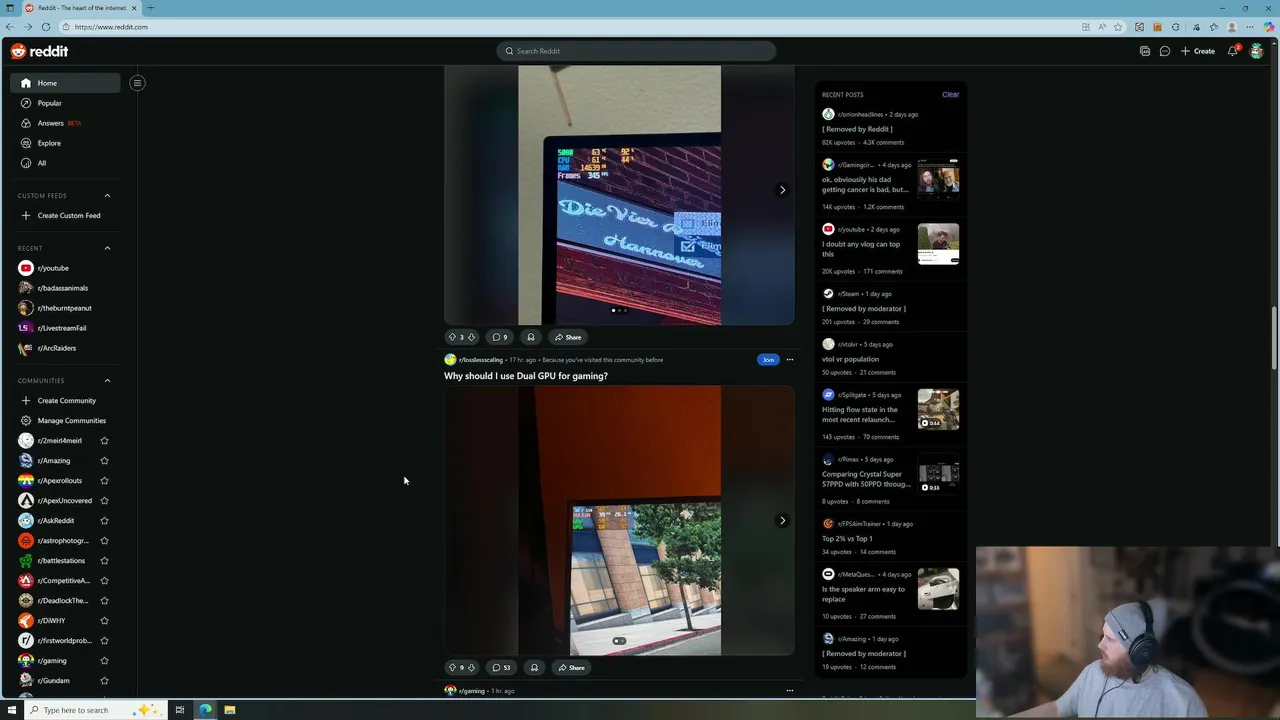Clear the Recent Posts list
This screenshot has width=1280, height=720.
[950, 95]
